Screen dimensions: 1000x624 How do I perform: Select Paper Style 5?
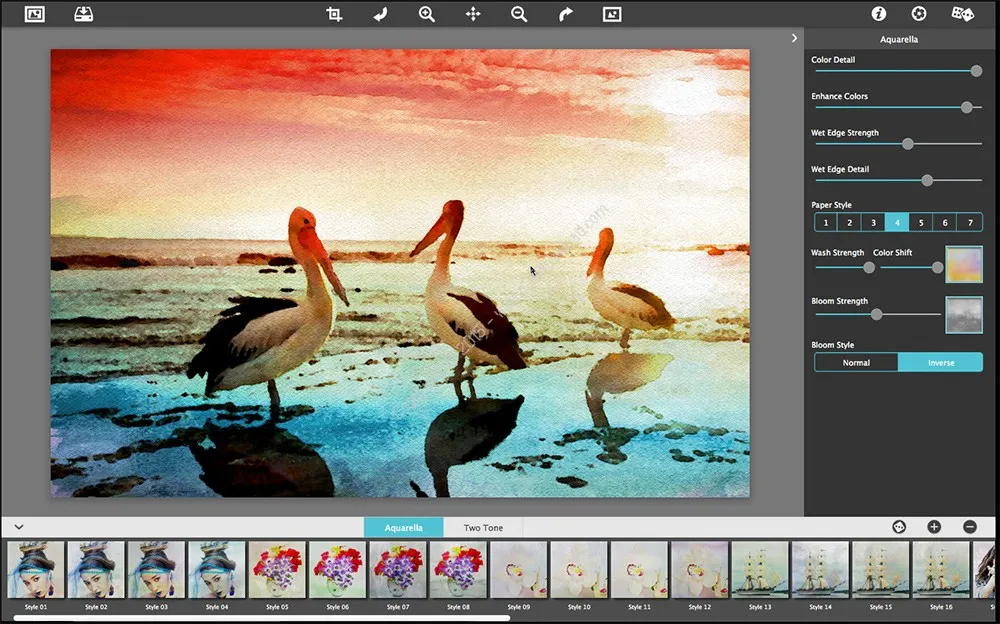921,223
